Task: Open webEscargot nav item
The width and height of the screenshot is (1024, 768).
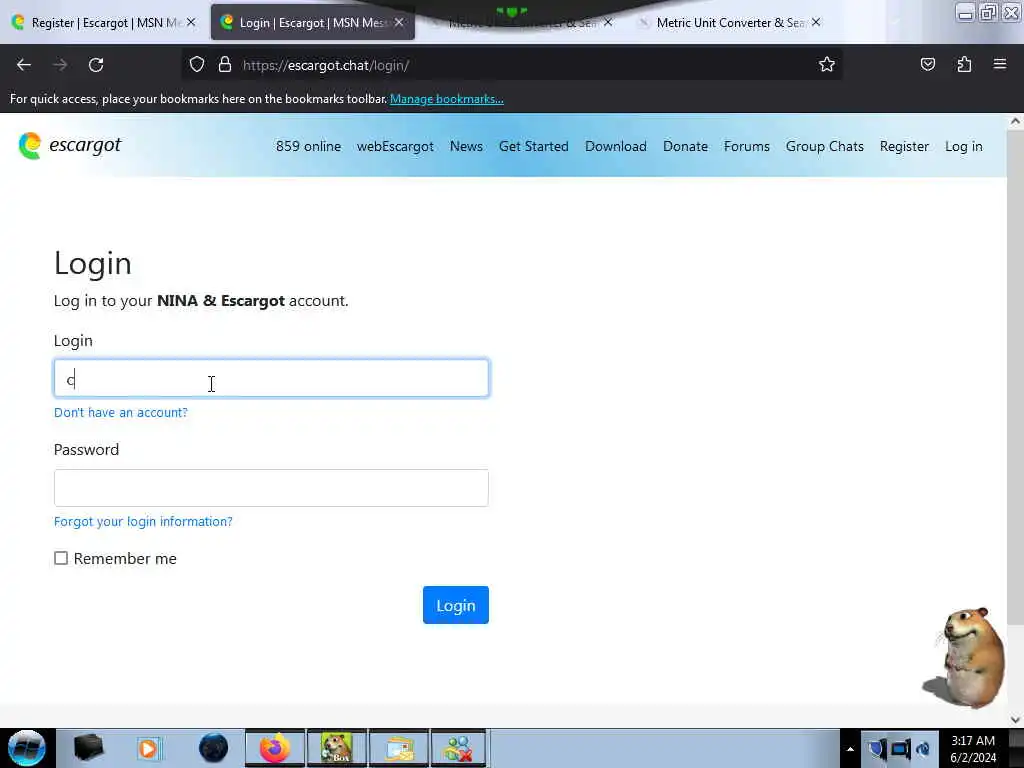Action: (395, 146)
